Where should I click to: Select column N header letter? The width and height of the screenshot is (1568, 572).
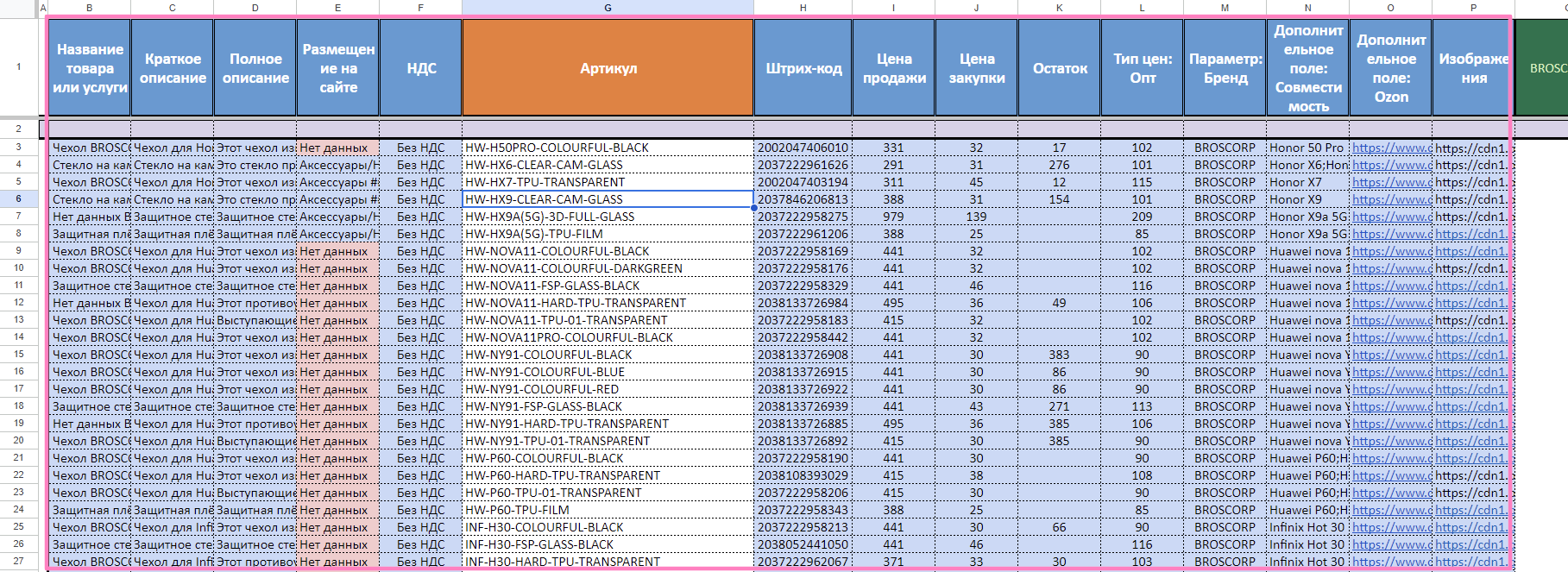pyautogui.click(x=1307, y=8)
